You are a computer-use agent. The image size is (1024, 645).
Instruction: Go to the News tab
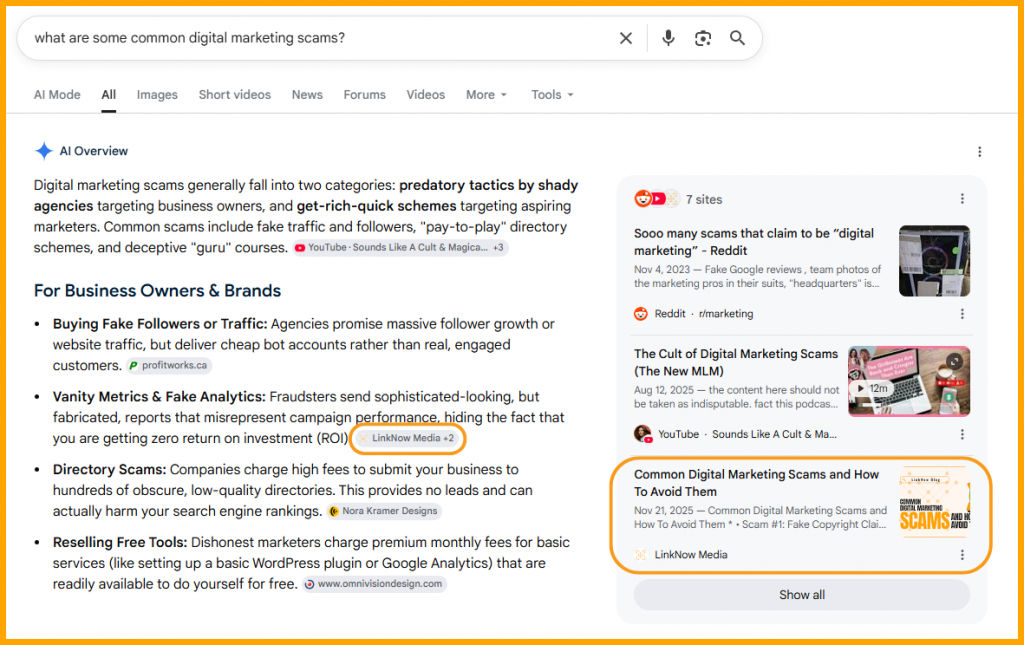point(307,95)
